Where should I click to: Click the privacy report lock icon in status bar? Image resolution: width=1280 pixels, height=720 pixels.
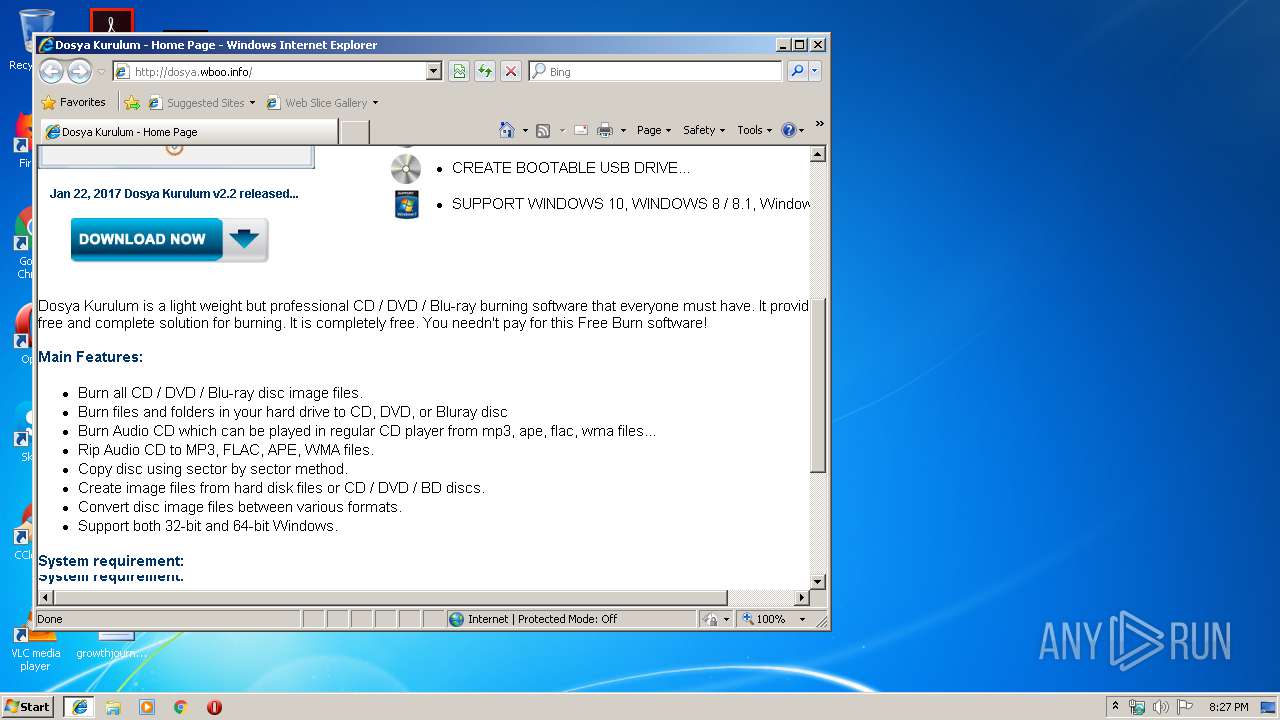click(x=710, y=619)
